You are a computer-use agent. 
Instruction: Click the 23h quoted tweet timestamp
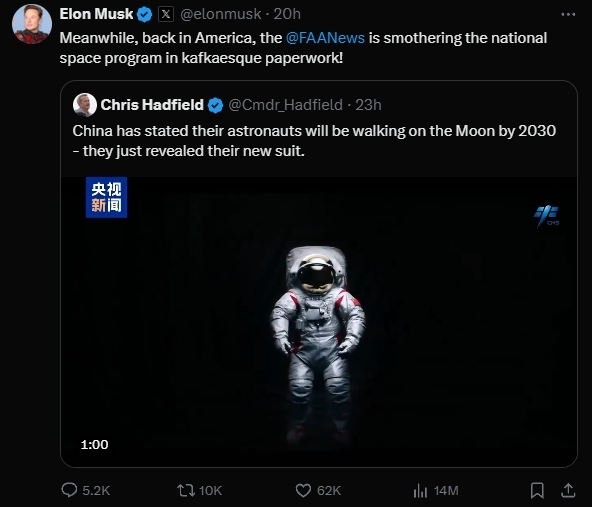pos(368,105)
